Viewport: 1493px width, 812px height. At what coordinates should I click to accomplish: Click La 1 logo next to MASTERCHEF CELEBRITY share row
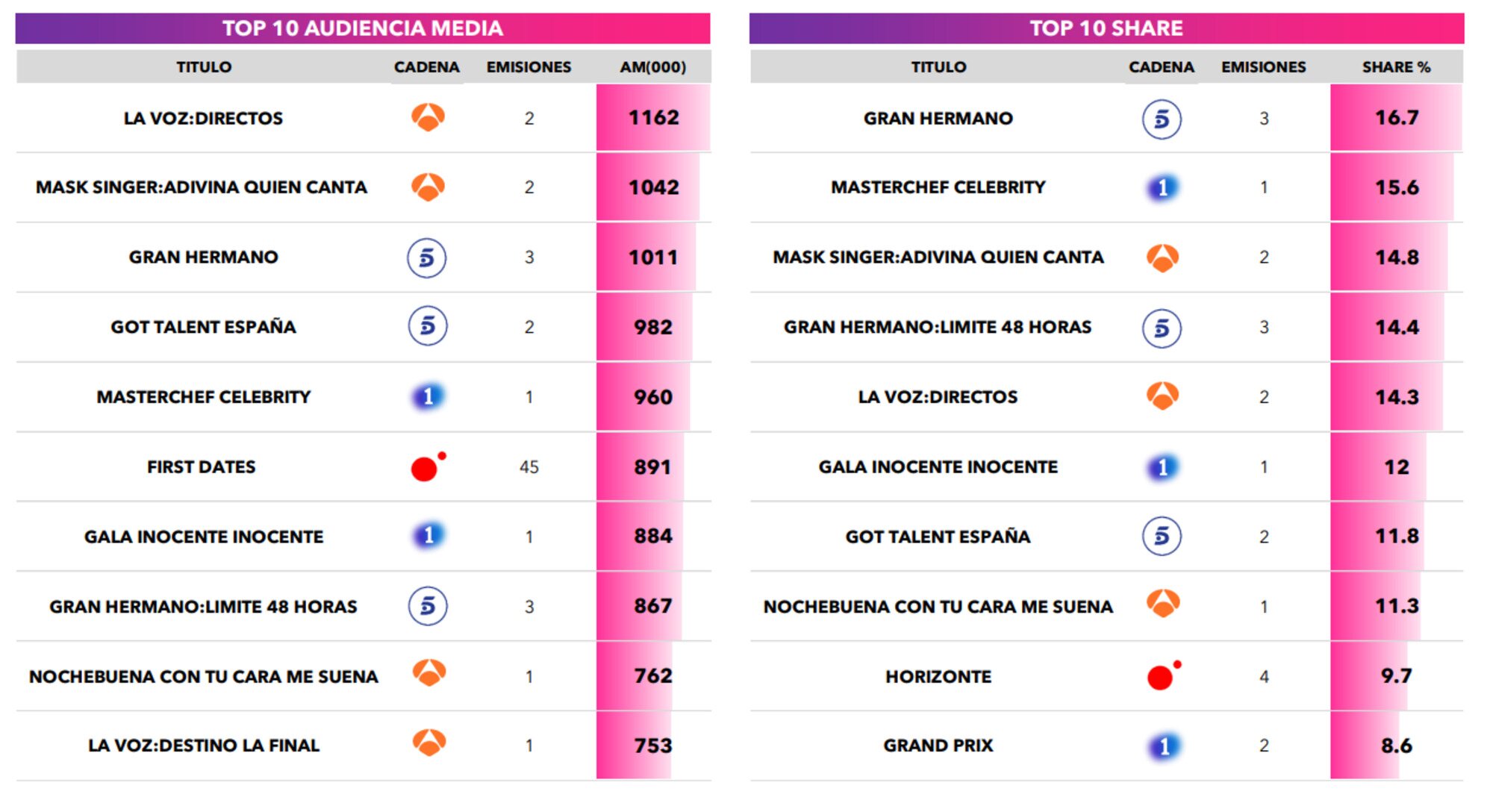tap(1162, 187)
